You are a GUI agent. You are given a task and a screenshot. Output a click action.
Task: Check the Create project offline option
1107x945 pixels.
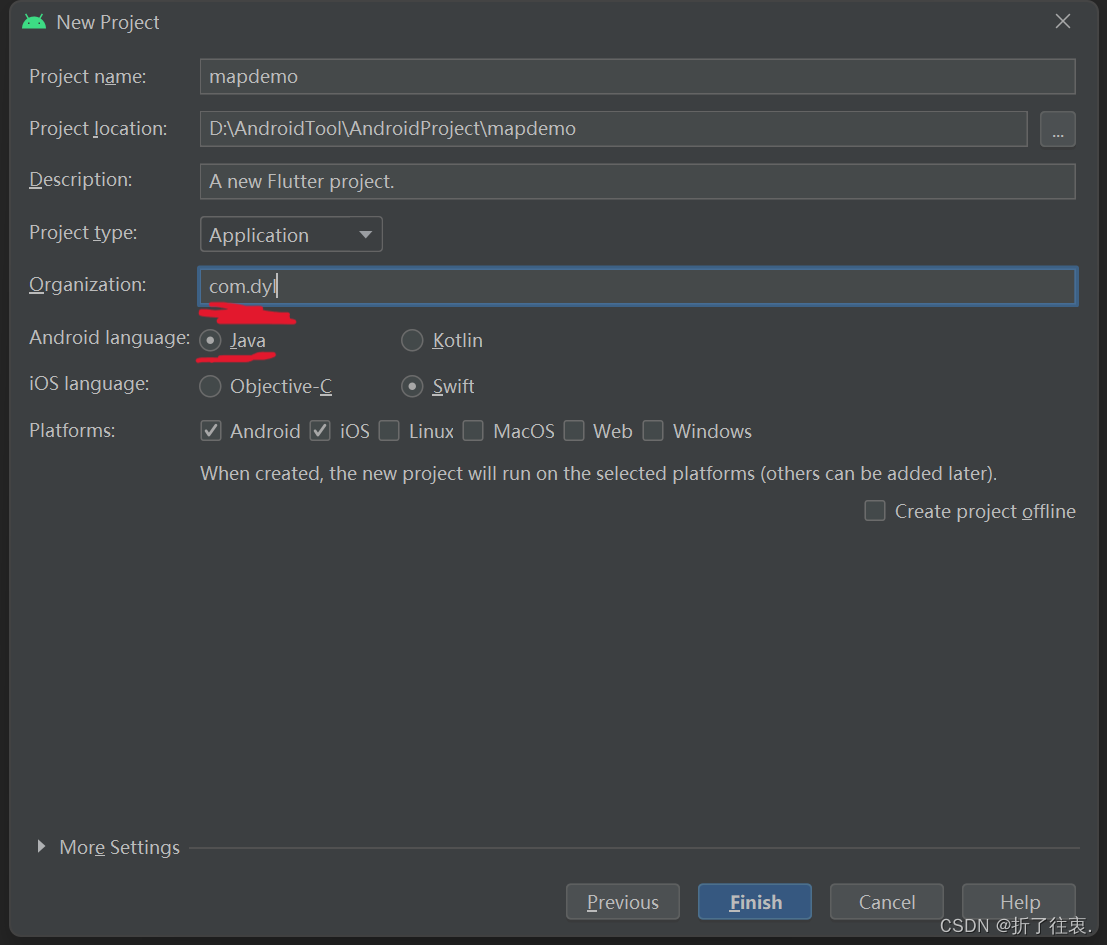click(875, 510)
